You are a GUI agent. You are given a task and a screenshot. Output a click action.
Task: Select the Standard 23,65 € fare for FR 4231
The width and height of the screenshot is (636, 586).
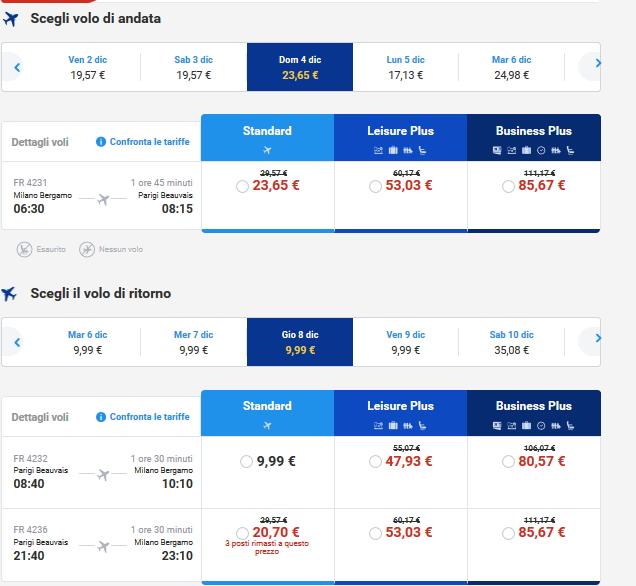click(x=243, y=186)
